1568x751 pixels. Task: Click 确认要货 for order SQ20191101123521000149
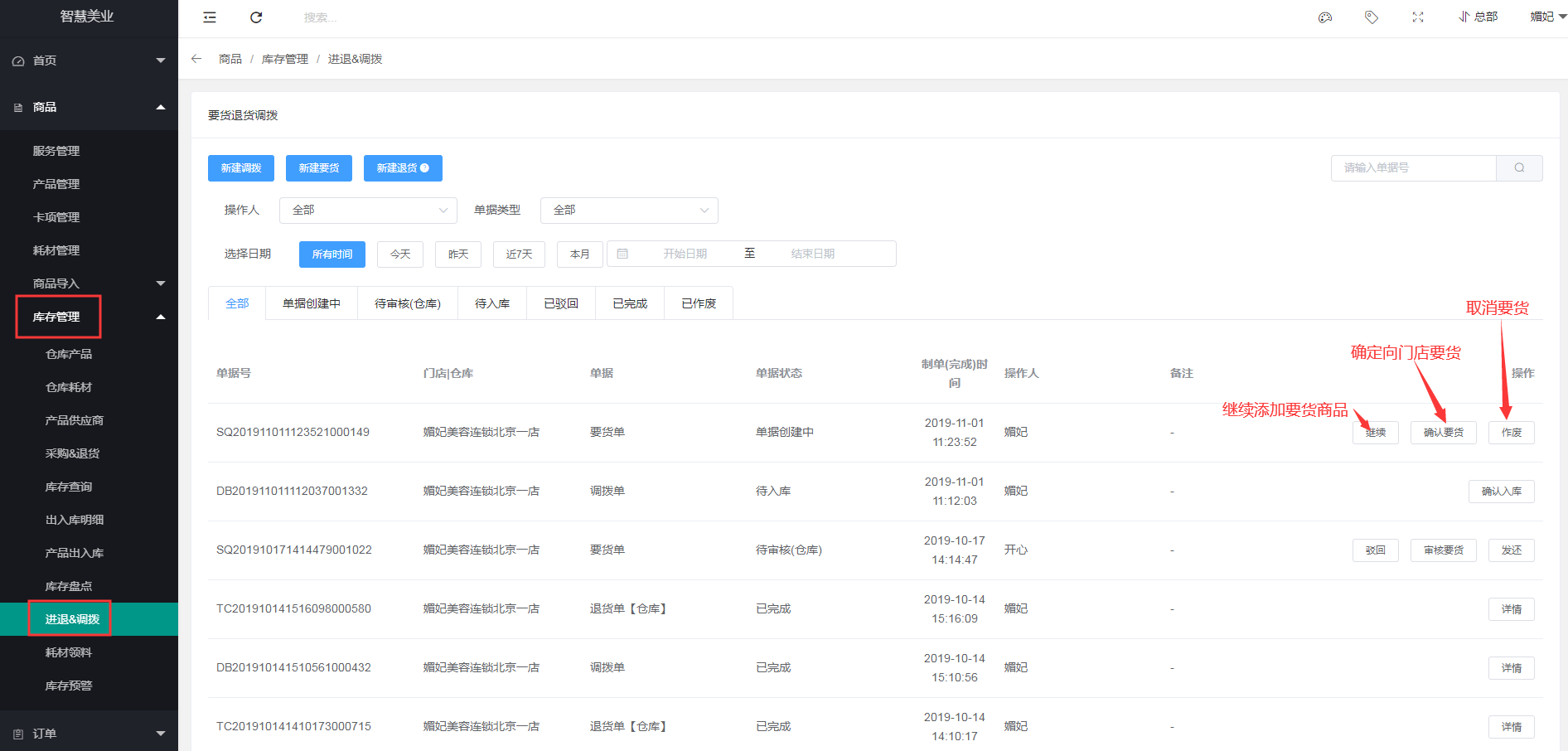1444,433
